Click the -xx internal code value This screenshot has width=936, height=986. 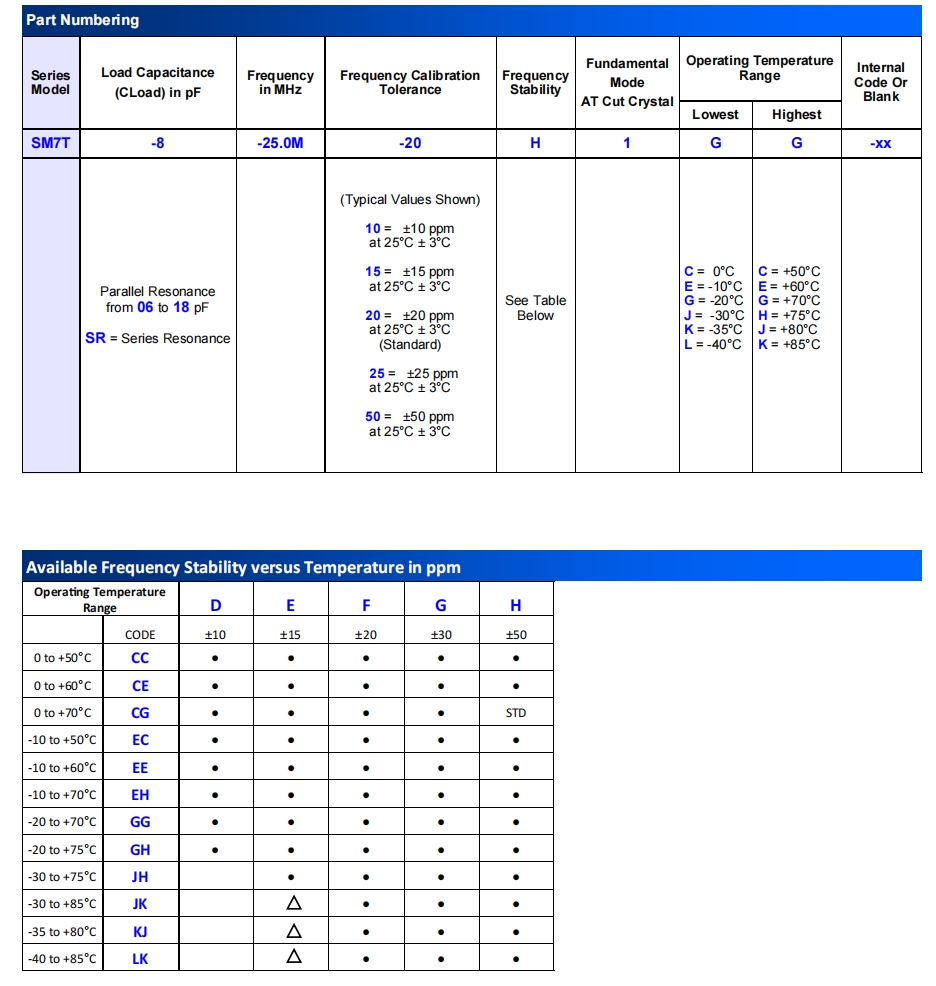click(880, 143)
